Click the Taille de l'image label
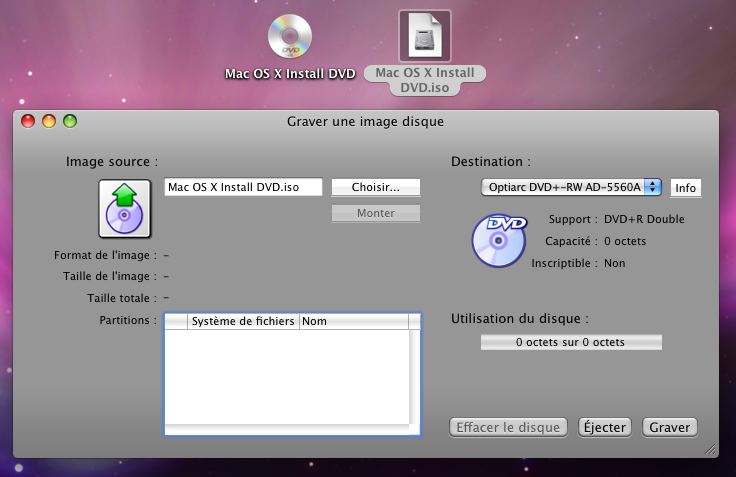The width and height of the screenshot is (736, 477). point(110,277)
